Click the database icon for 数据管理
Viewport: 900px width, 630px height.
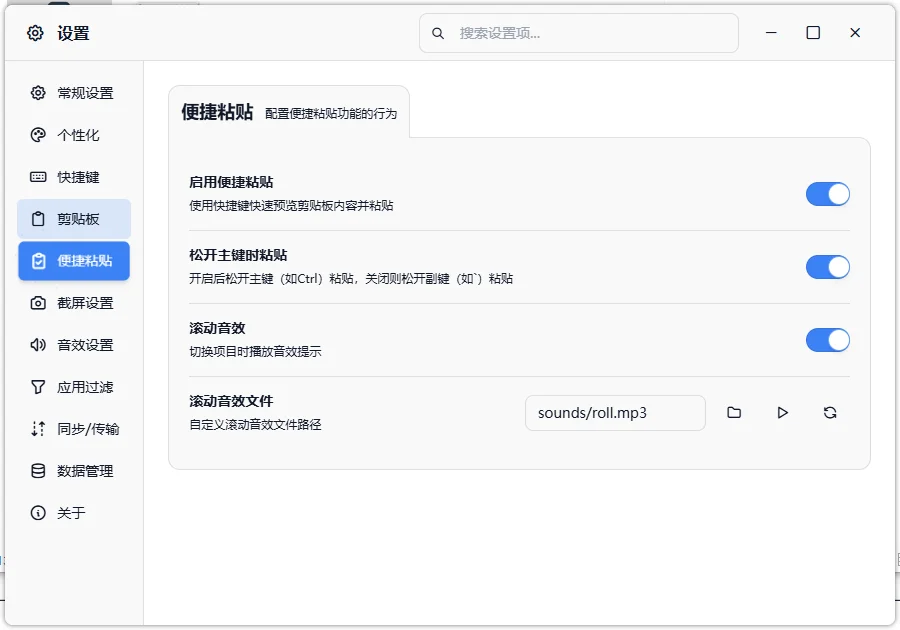point(38,470)
